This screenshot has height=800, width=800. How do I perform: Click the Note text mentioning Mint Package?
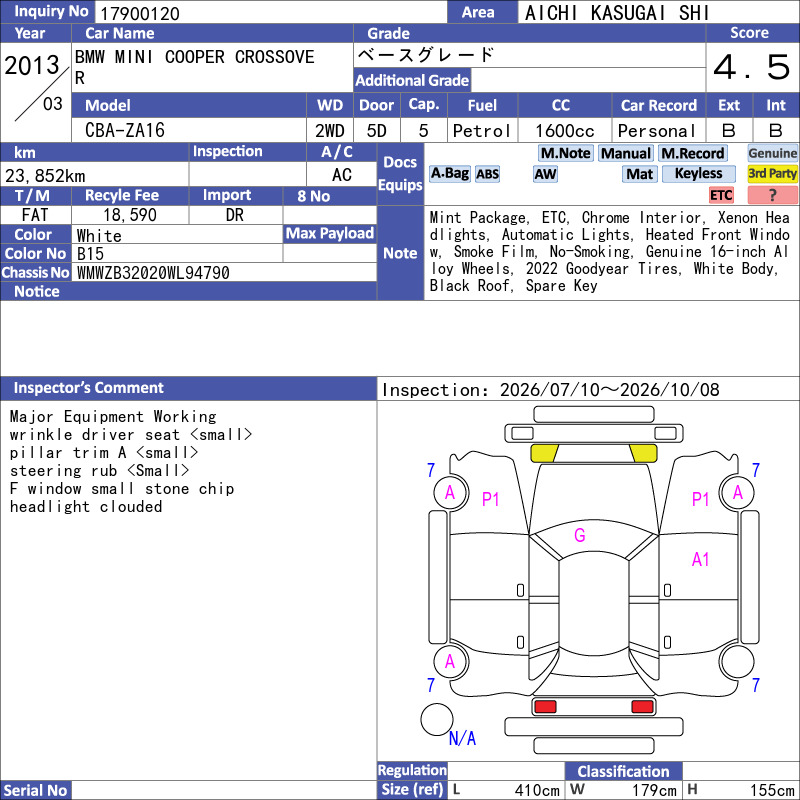pos(610,252)
